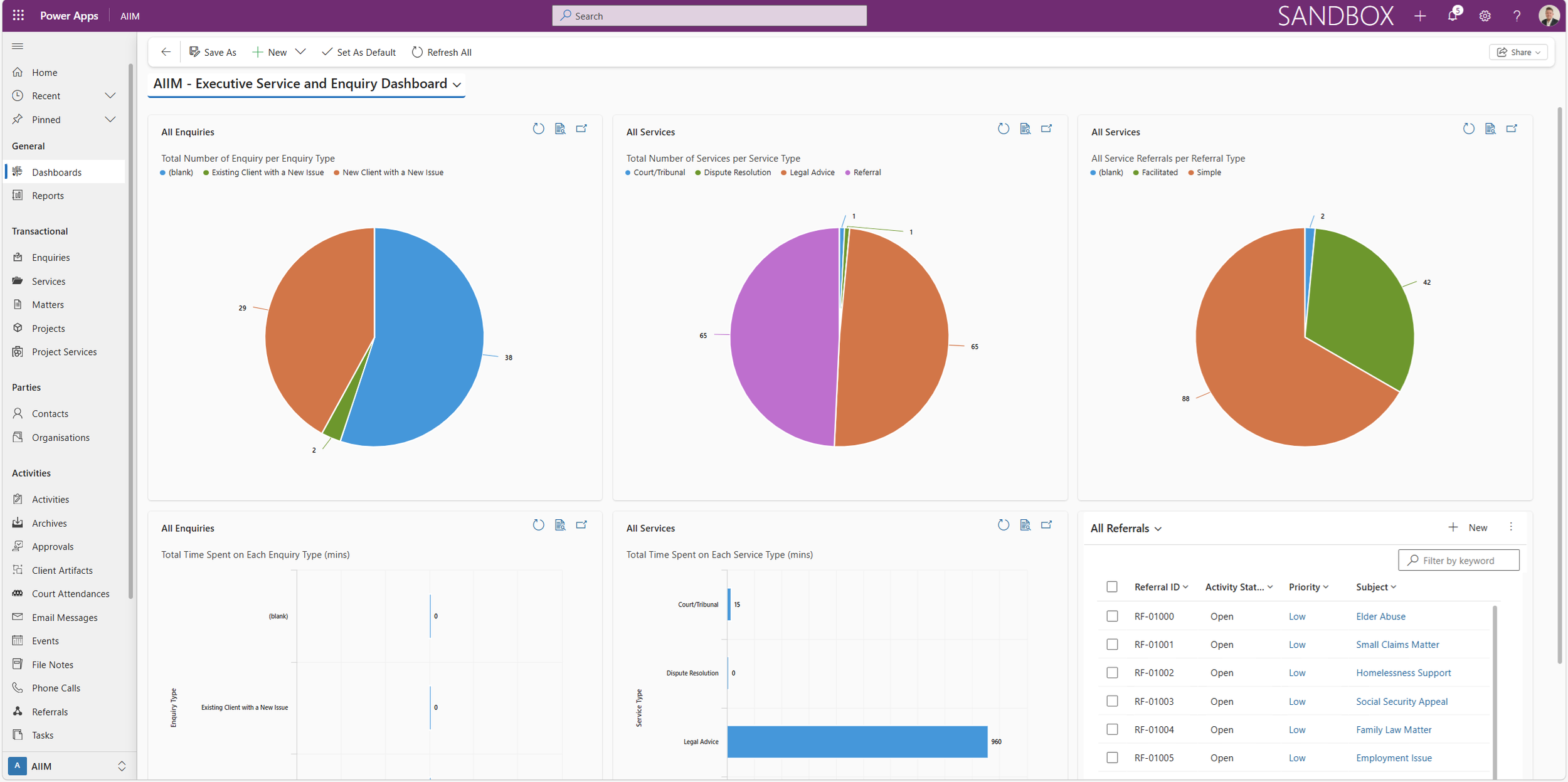View records for Services per Service Type chart
The height and width of the screenshot is (782, 1568).
[1025, 129]
